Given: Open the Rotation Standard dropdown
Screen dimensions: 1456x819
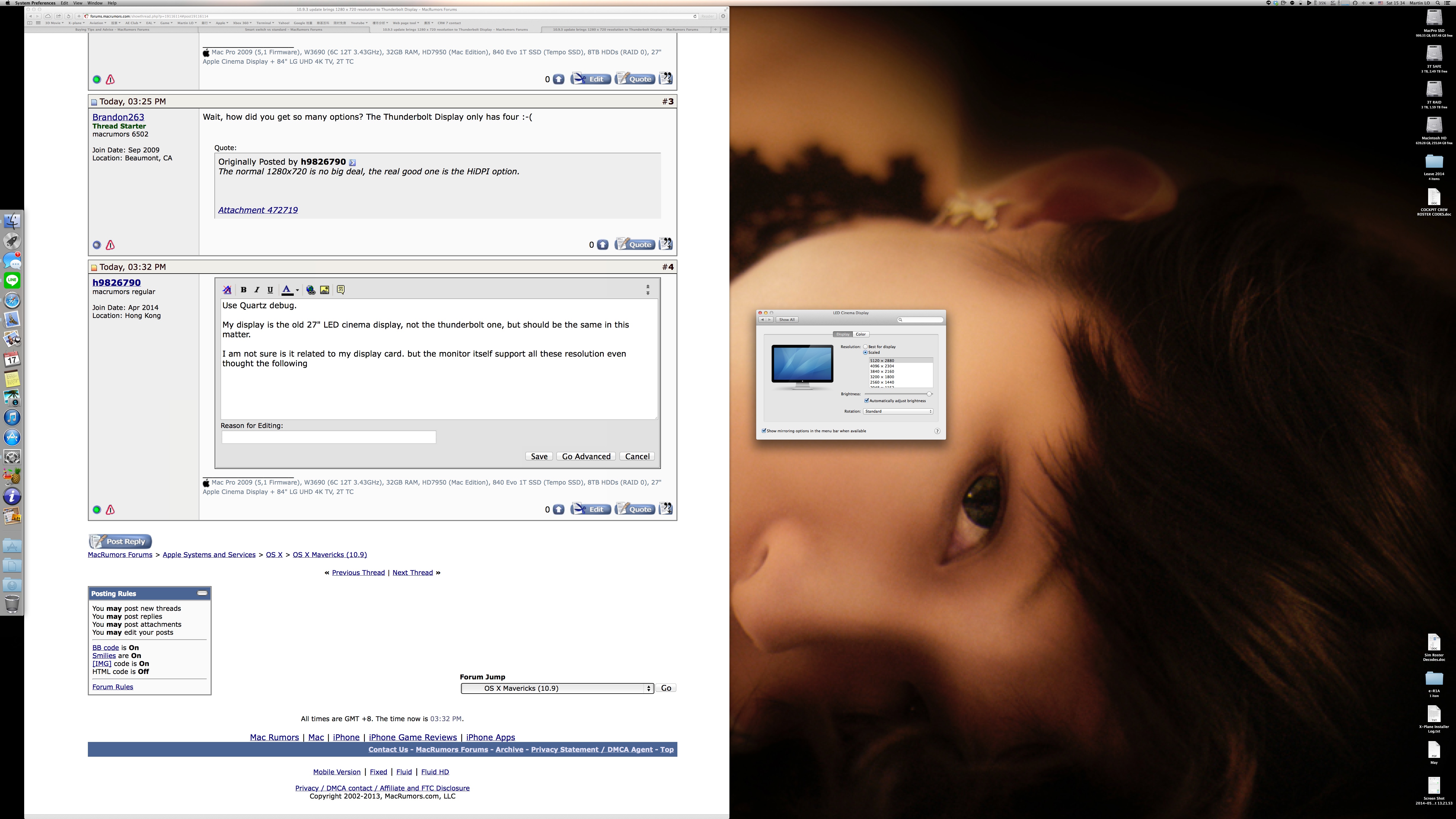Looking at the screenshot, I should pyautogui.click(x=898, y=411).
